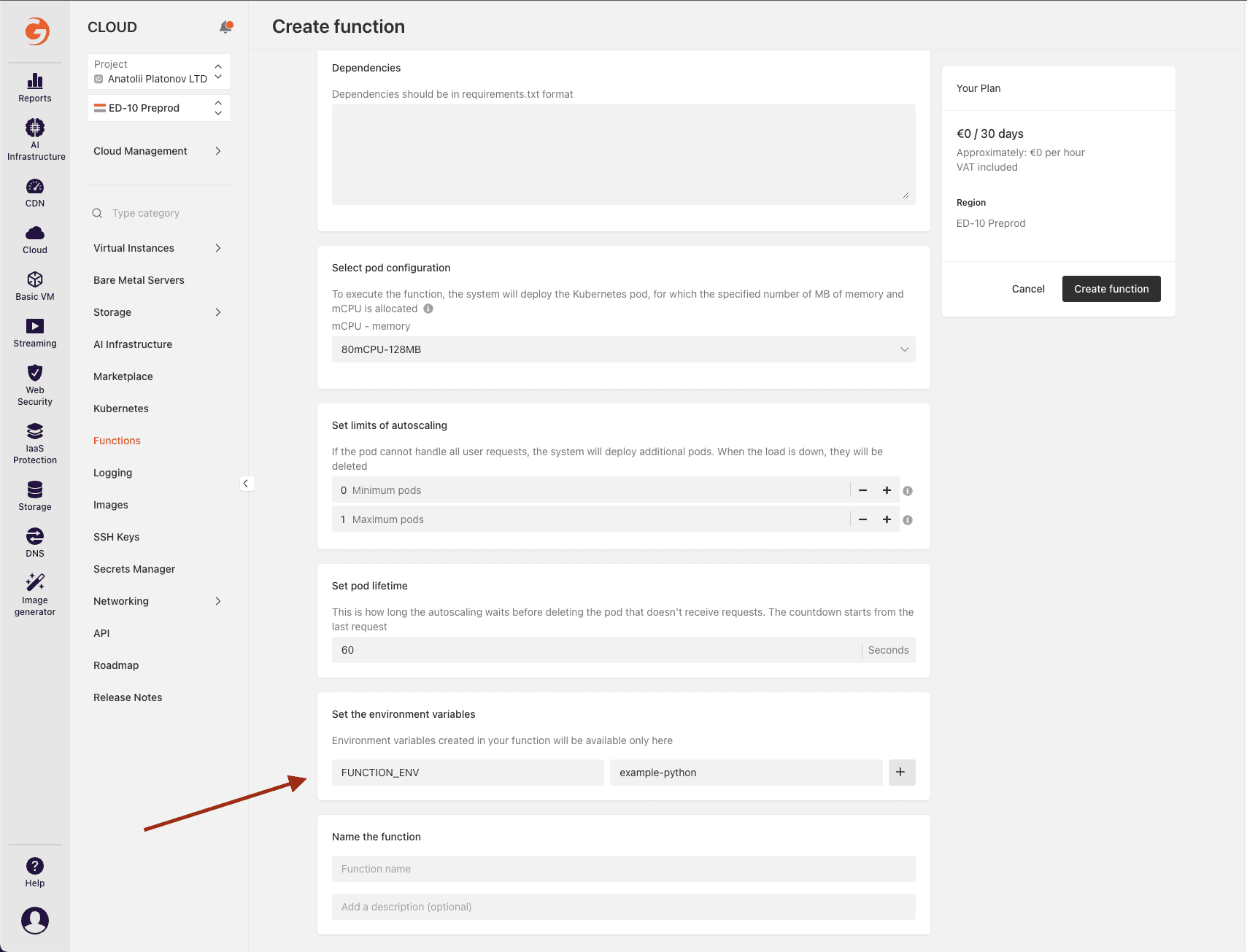Viewport: 1247px width, 952px height.
Task: Click the info icon for Maximum pods
Action: click(x=908, y=520)
